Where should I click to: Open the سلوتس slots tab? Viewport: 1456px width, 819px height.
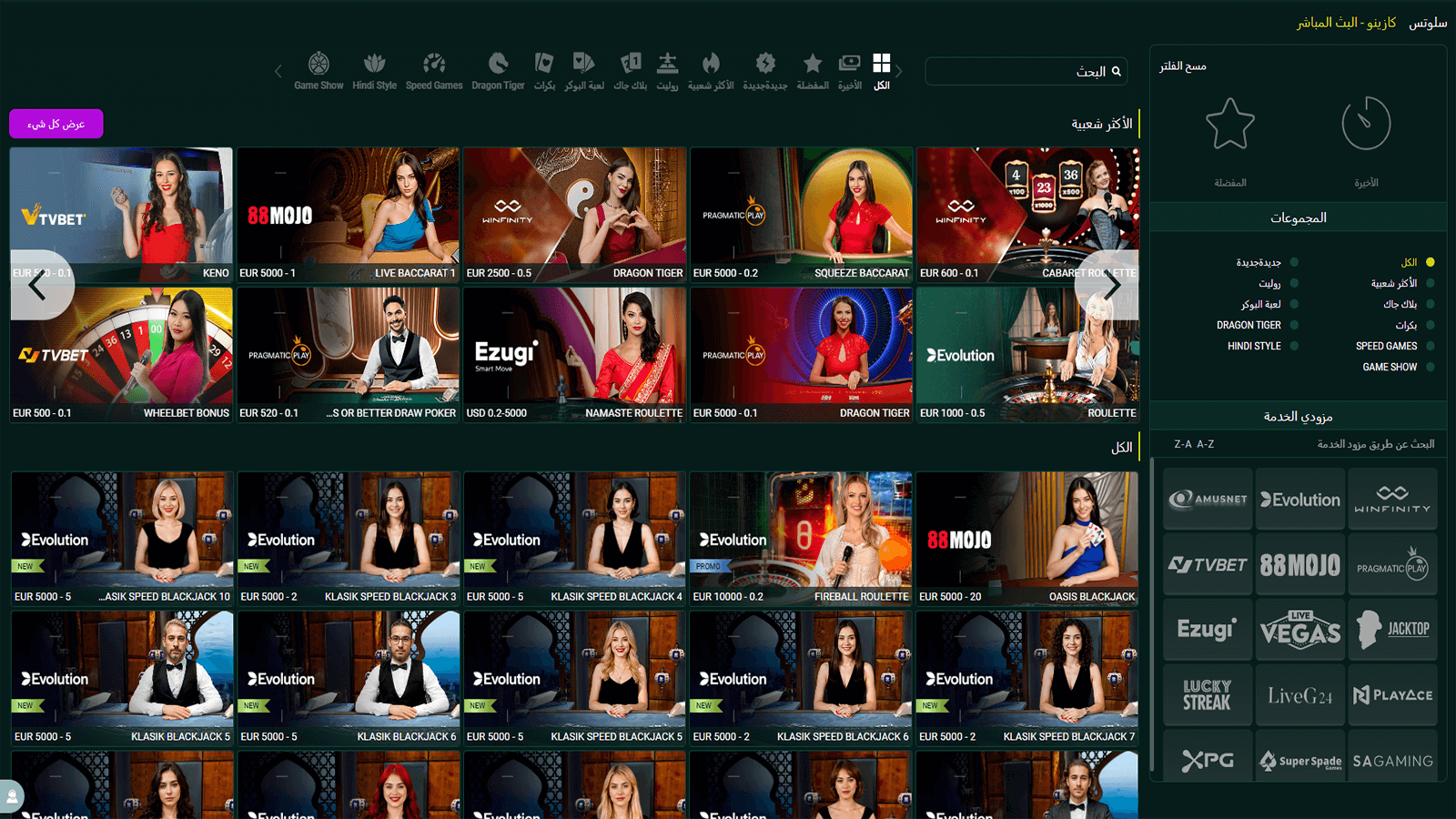1428,23
